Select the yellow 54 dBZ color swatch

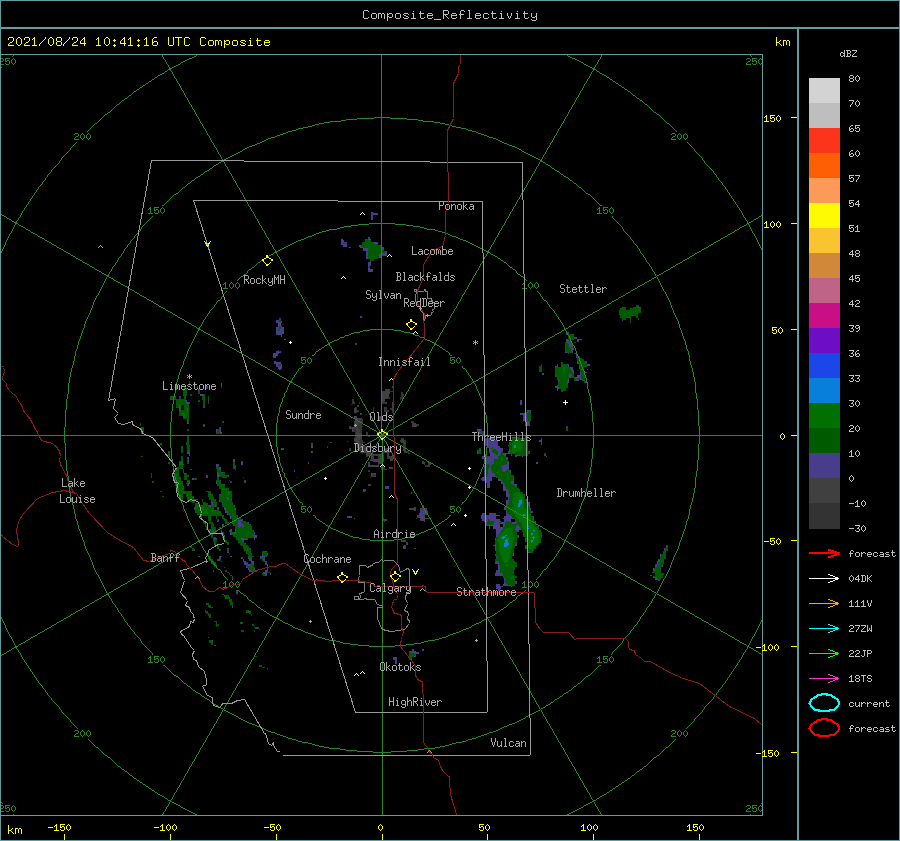pyautogui.click(x=824, y=216)
